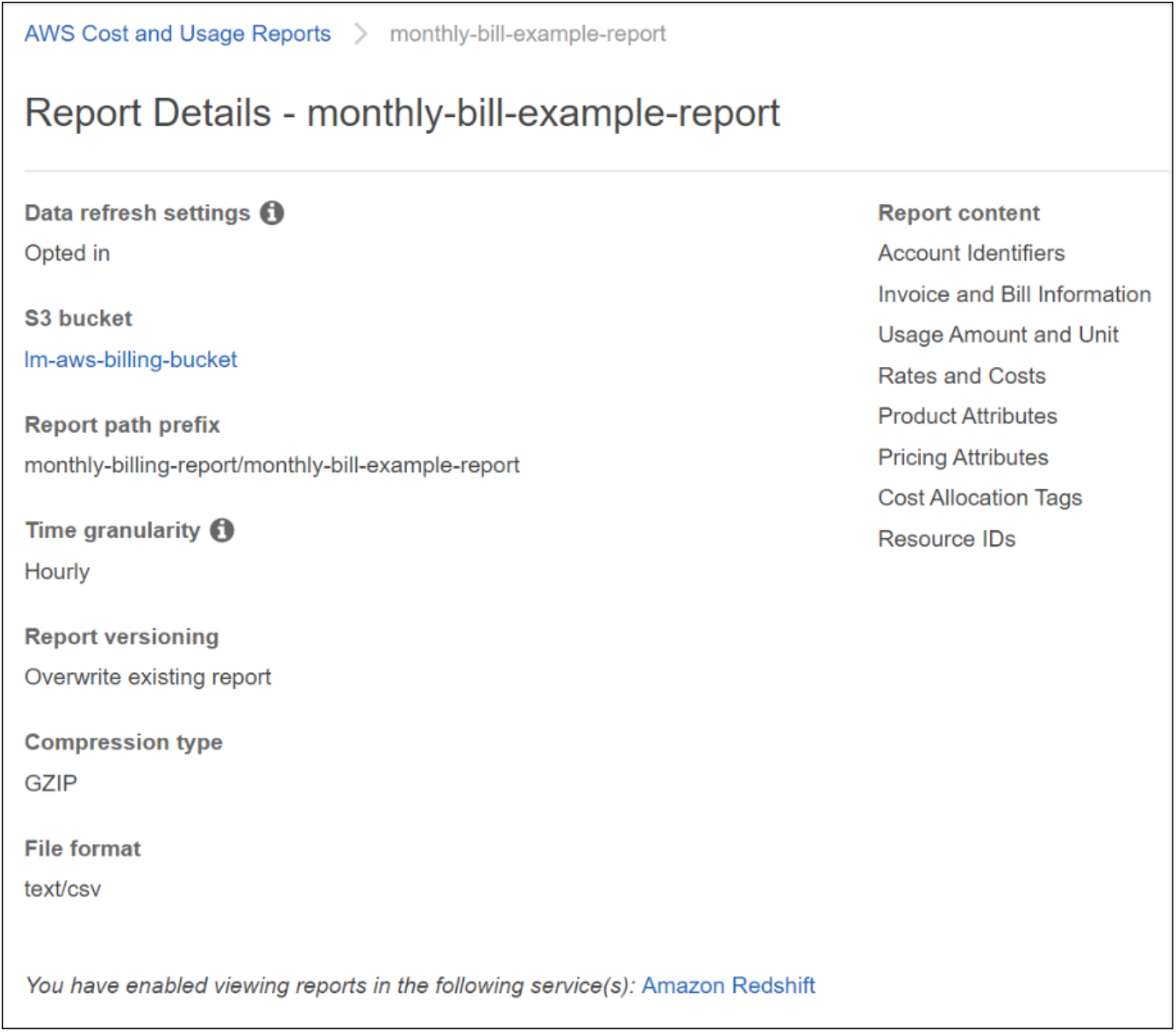Click the breadcrumb separator chevron

[362, 33]
